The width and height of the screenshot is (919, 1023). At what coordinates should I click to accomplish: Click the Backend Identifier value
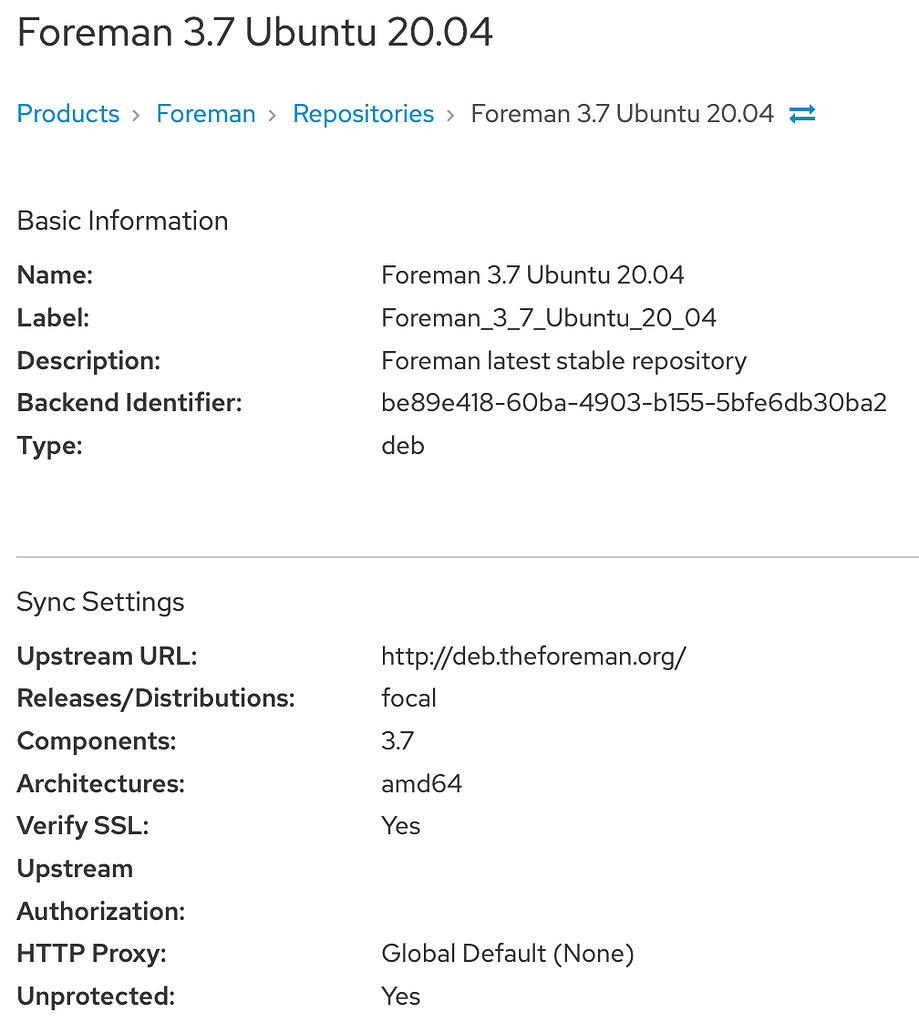634,402
